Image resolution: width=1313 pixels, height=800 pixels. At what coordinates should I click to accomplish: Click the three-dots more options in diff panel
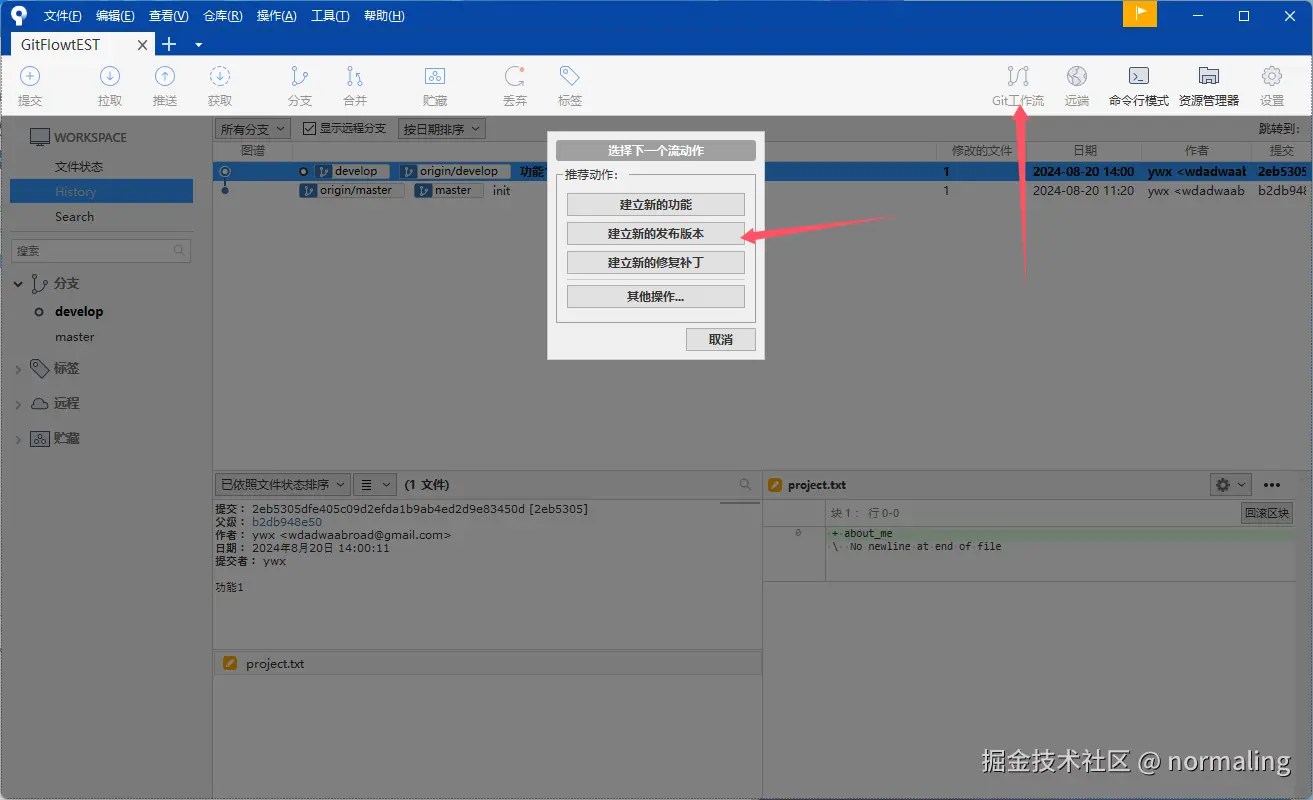tap(1272, 484)
